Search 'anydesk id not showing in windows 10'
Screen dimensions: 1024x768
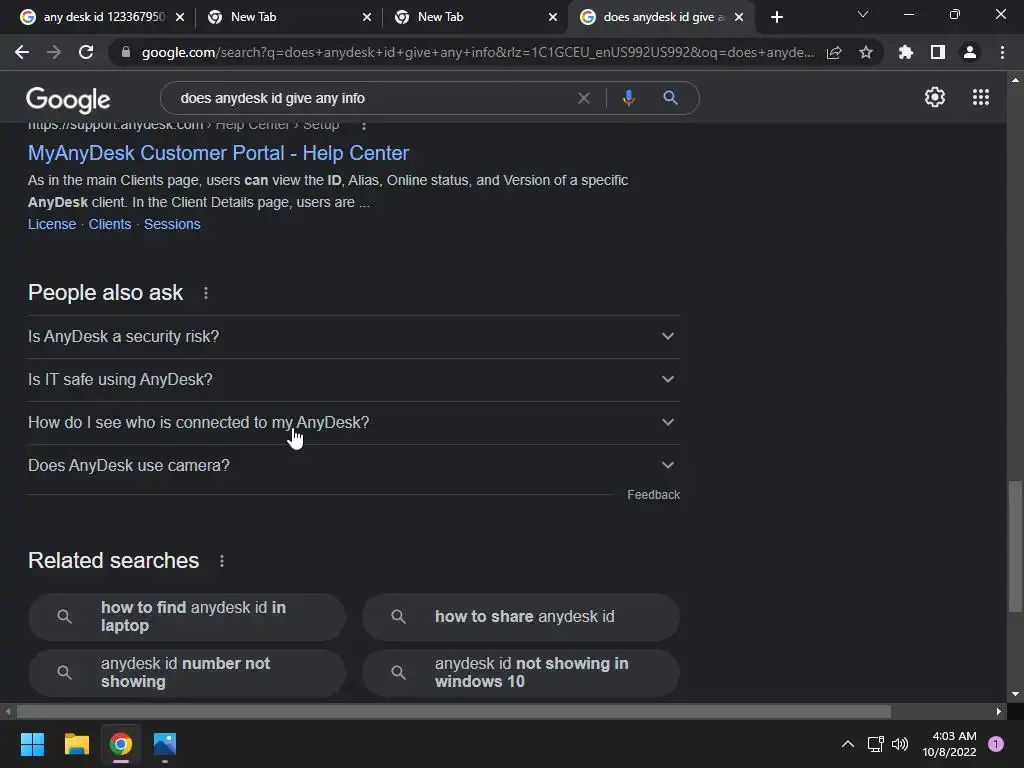tap(521, 673)
